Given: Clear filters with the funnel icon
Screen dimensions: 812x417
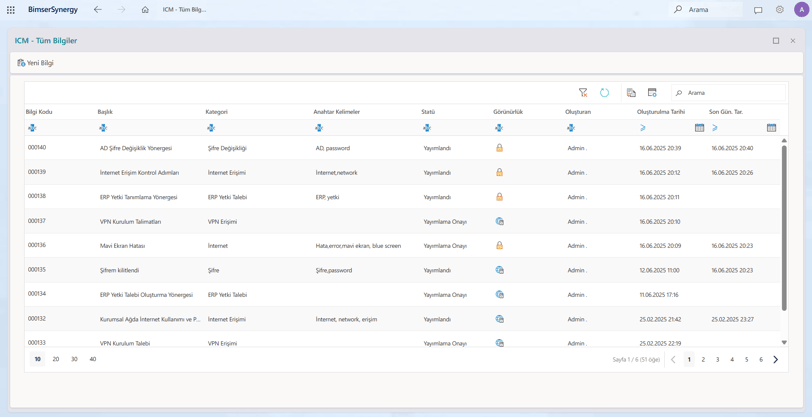Looking at the screenshot, I should coord(583,93).
